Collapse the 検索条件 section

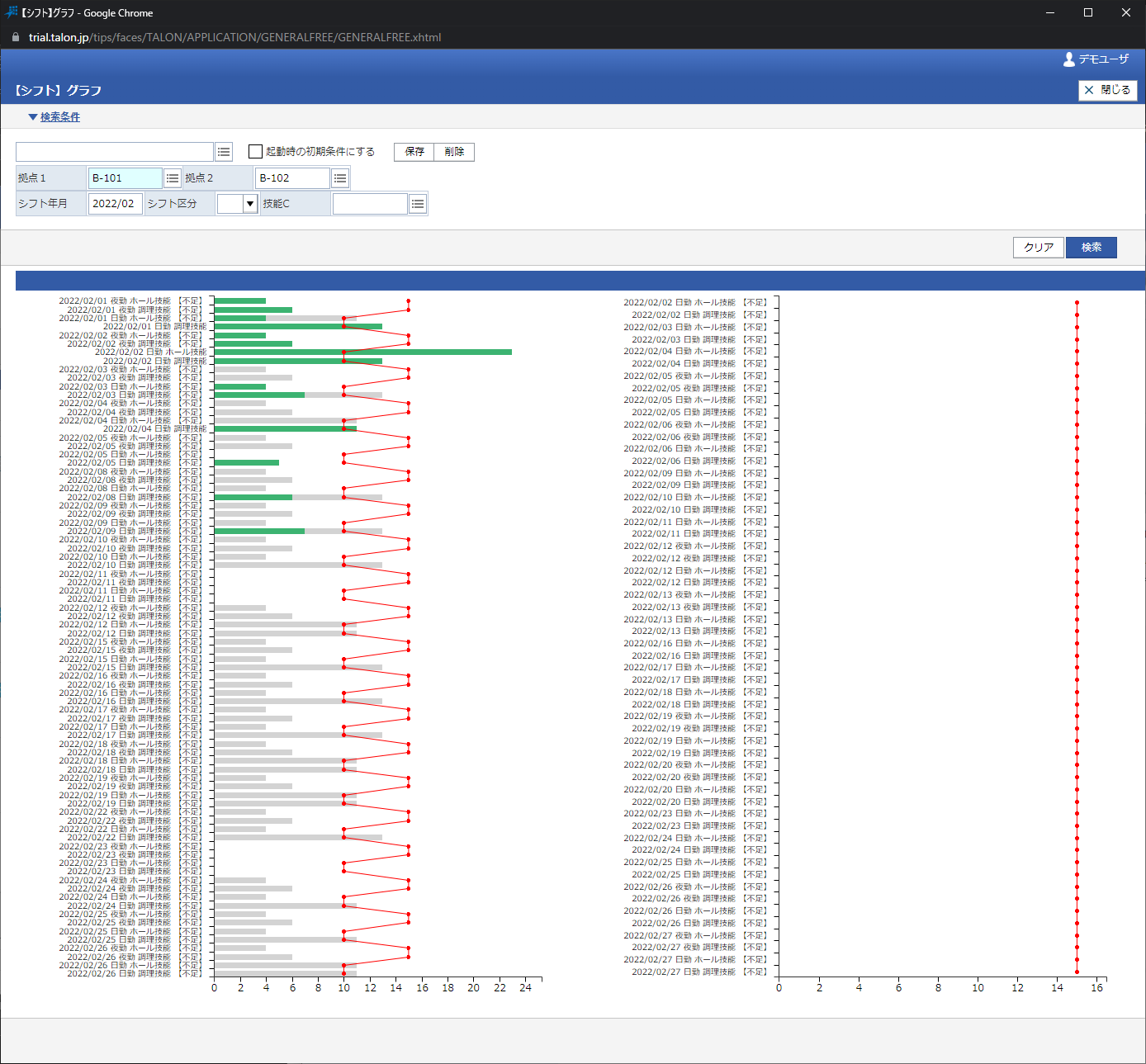(54, 117)
